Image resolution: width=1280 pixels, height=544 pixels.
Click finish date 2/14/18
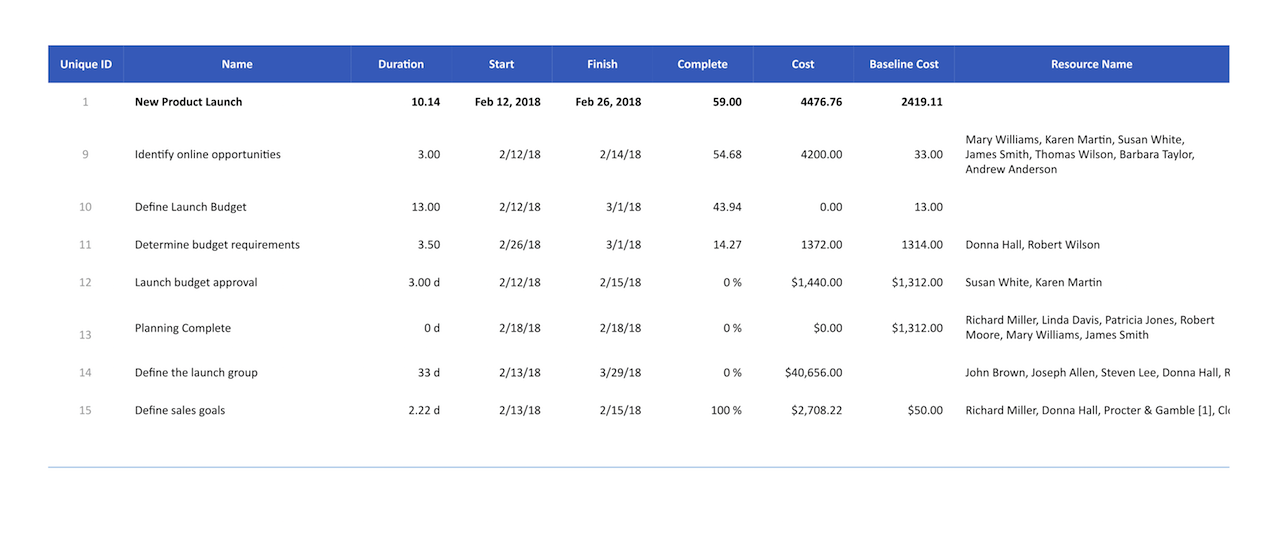[x=621, y=155]
